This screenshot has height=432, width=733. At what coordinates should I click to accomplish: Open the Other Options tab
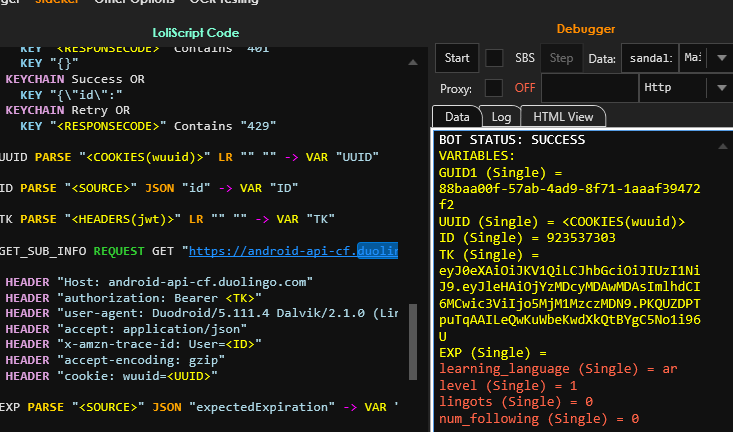pos(134,2)
